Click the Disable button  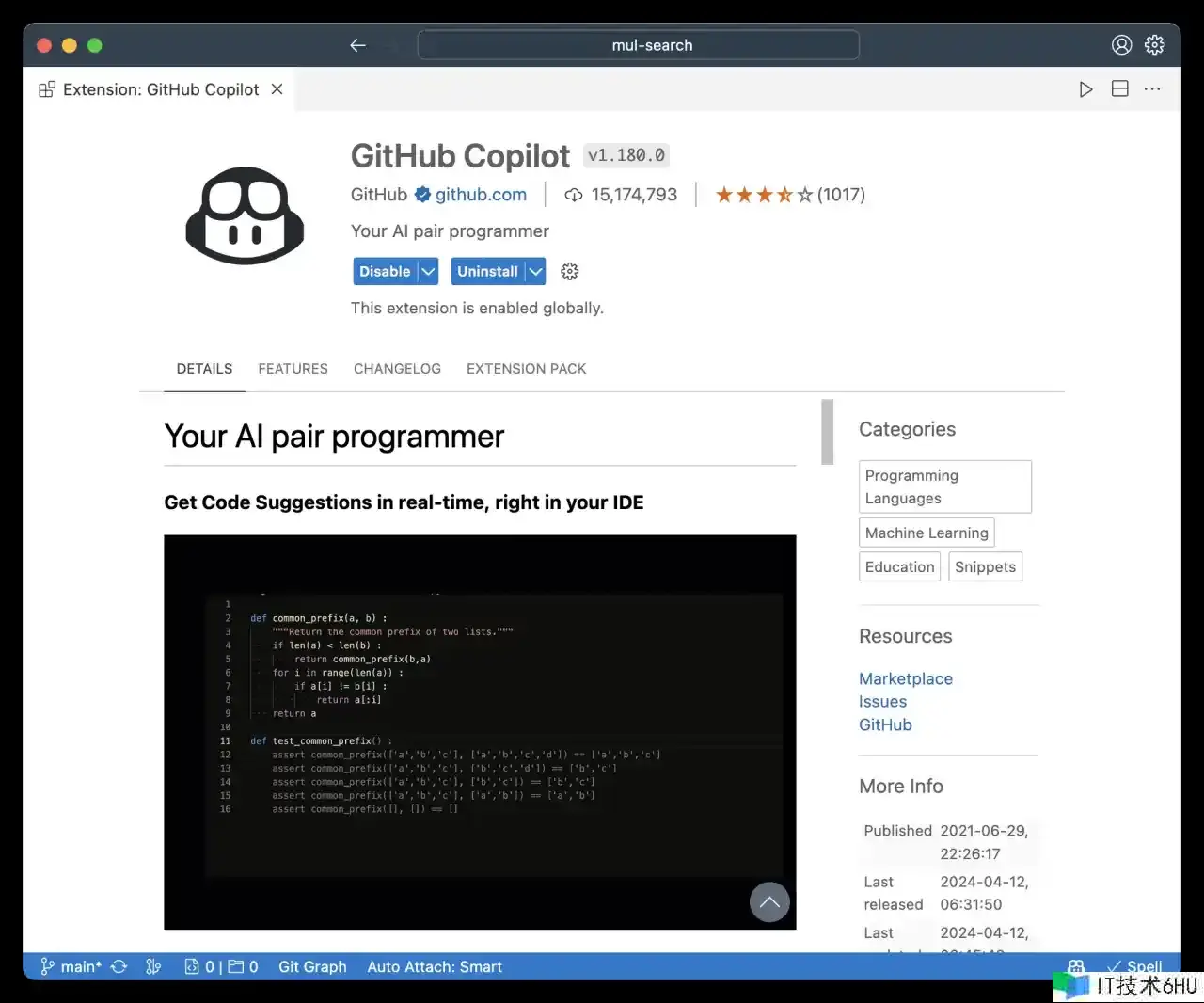coord(385,271)
